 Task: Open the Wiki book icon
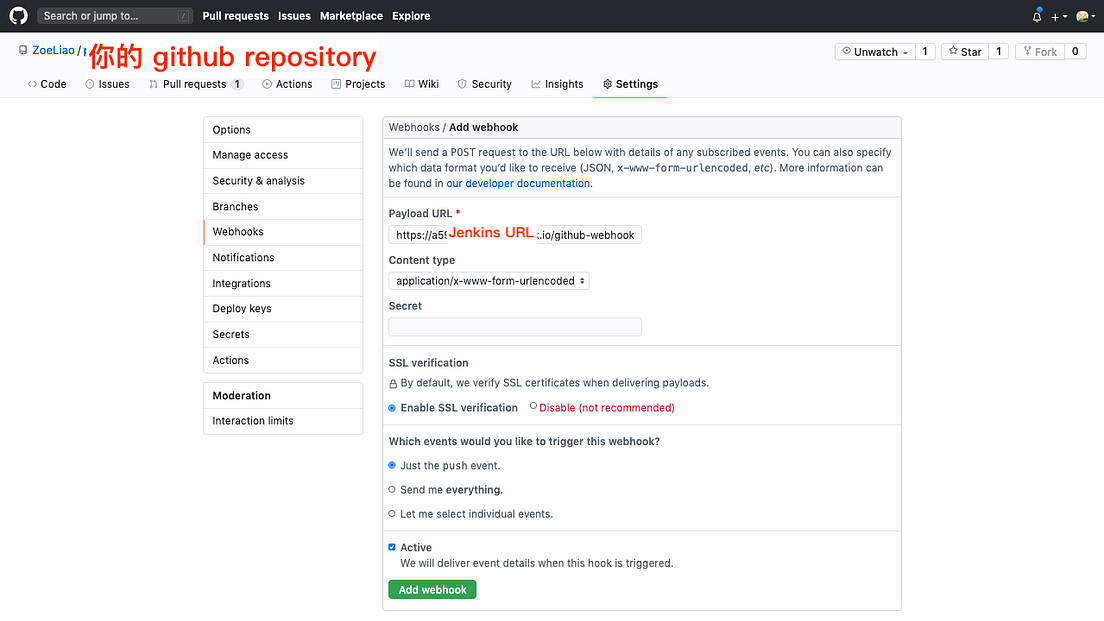409,84
